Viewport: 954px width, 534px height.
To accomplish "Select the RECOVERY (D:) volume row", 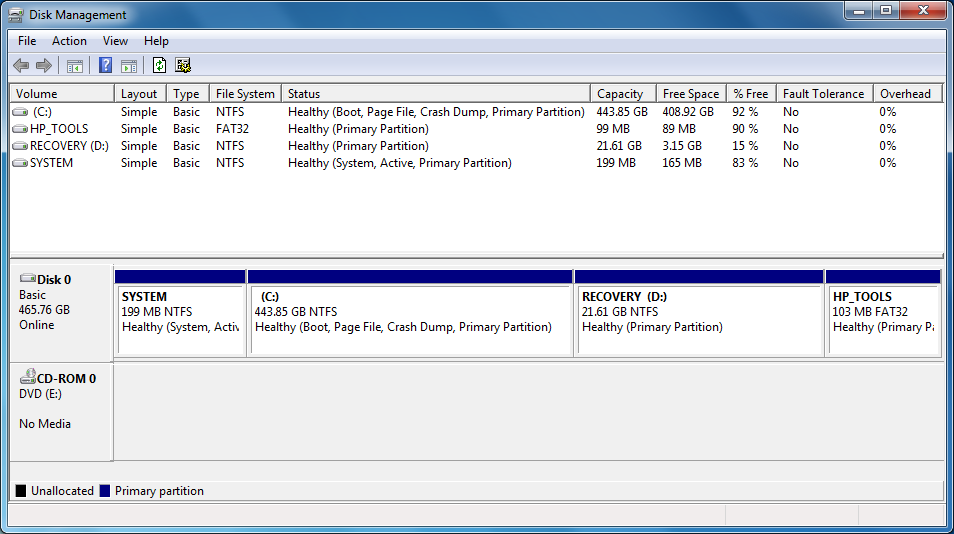I will 476,146.
